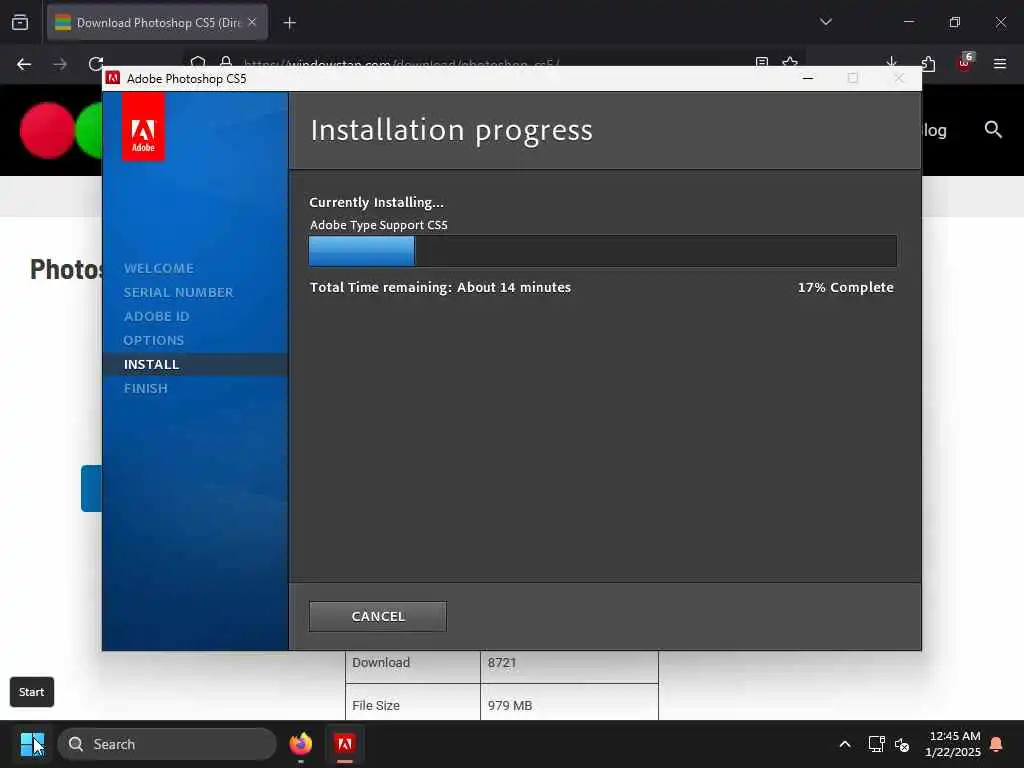
Task: Toggle reader view in address bar
Action: 761,63
